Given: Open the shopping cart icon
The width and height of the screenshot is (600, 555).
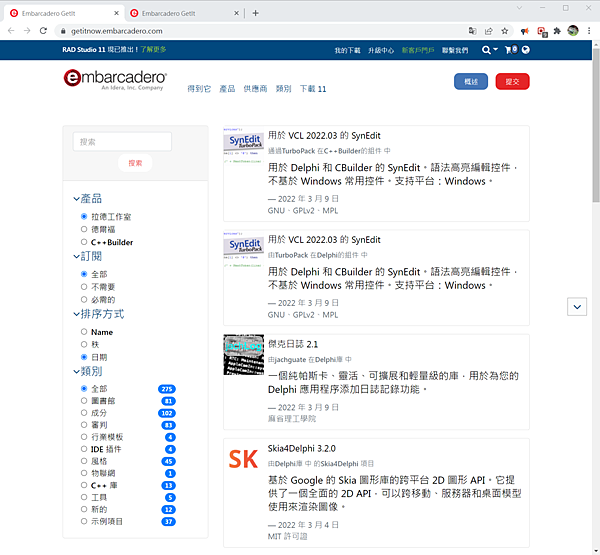Looking at the screenshot, I should 511,50.
